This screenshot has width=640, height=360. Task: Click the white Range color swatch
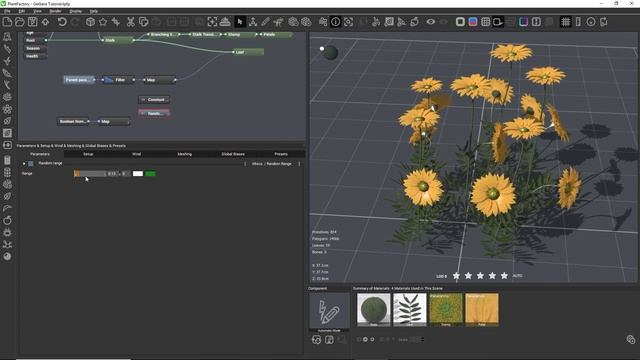click(138, 173)
